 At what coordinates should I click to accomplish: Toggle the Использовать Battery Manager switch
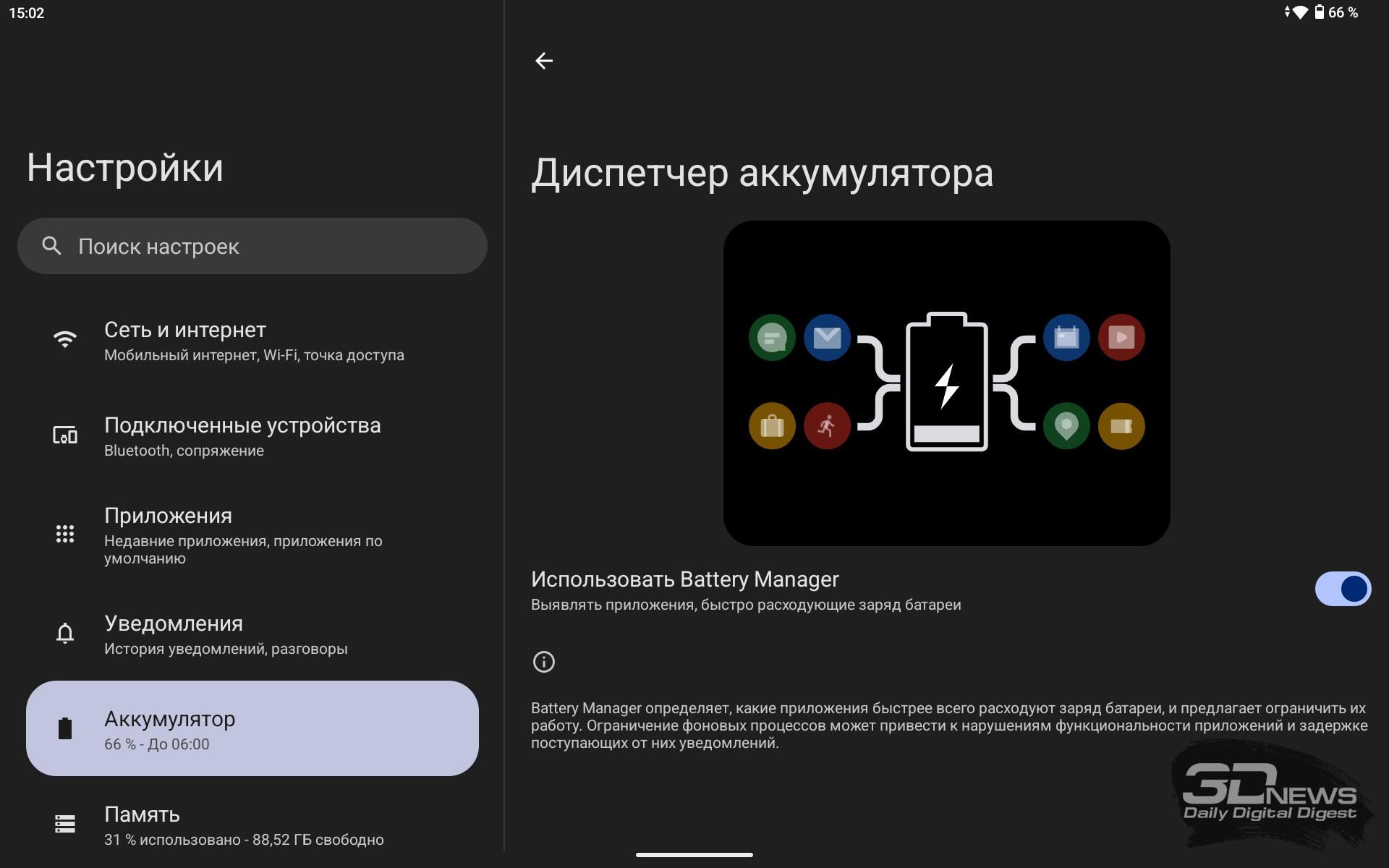1343,589
